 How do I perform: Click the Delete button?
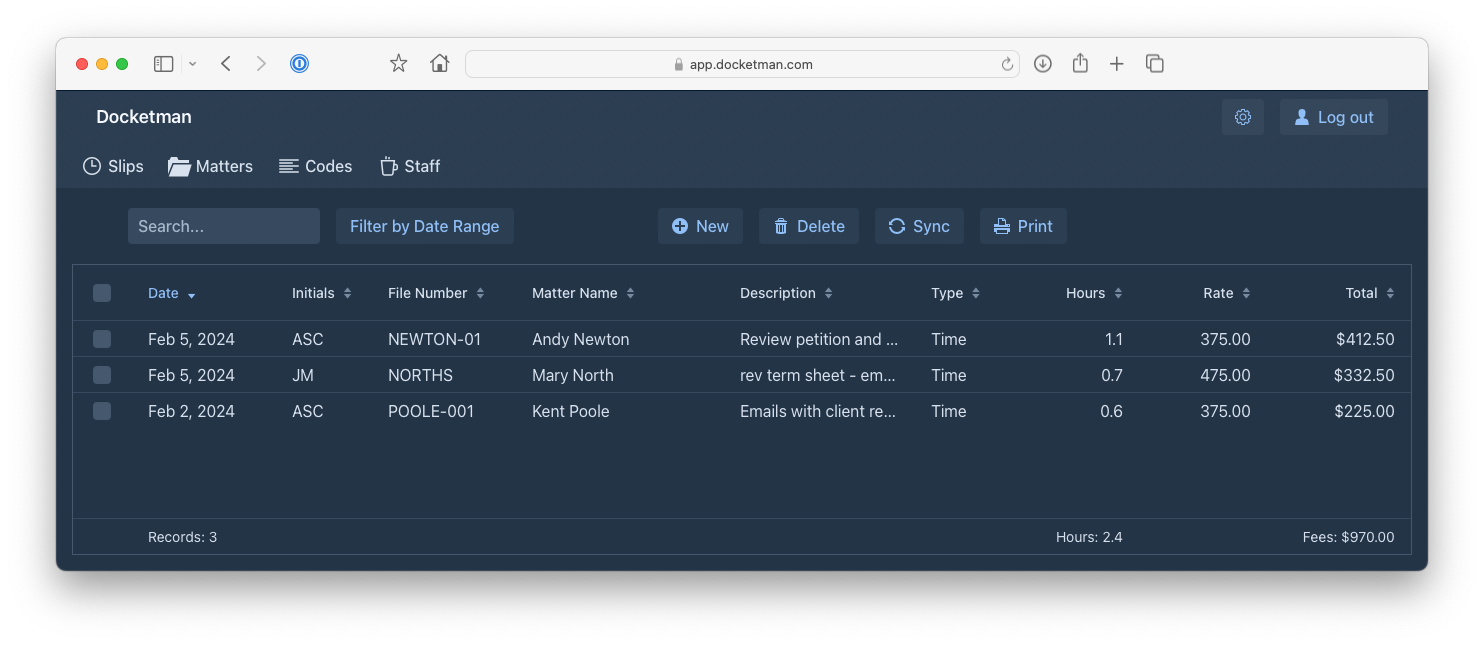click(809, 226)
